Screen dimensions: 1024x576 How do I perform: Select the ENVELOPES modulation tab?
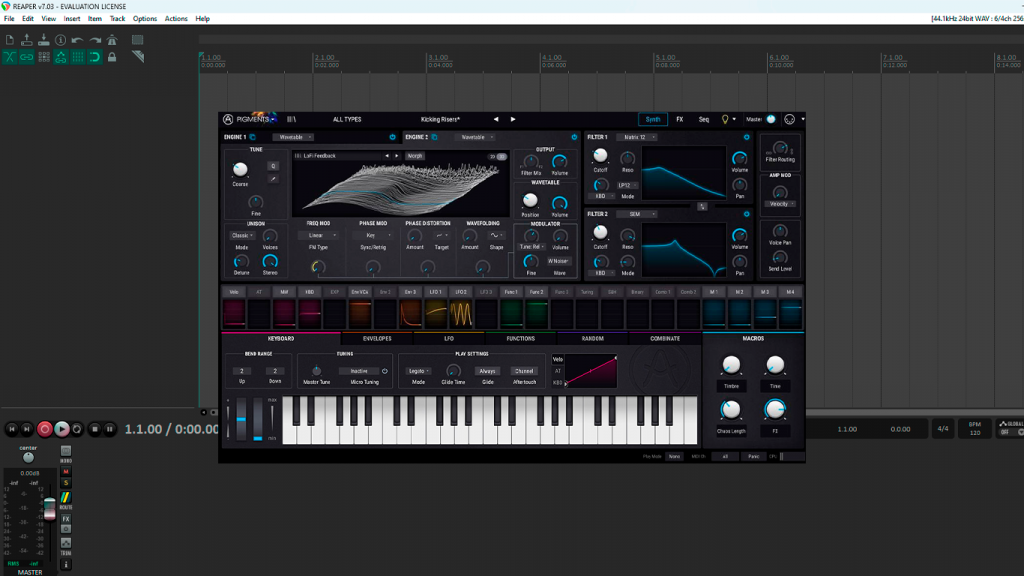click(x=377, y=339)
